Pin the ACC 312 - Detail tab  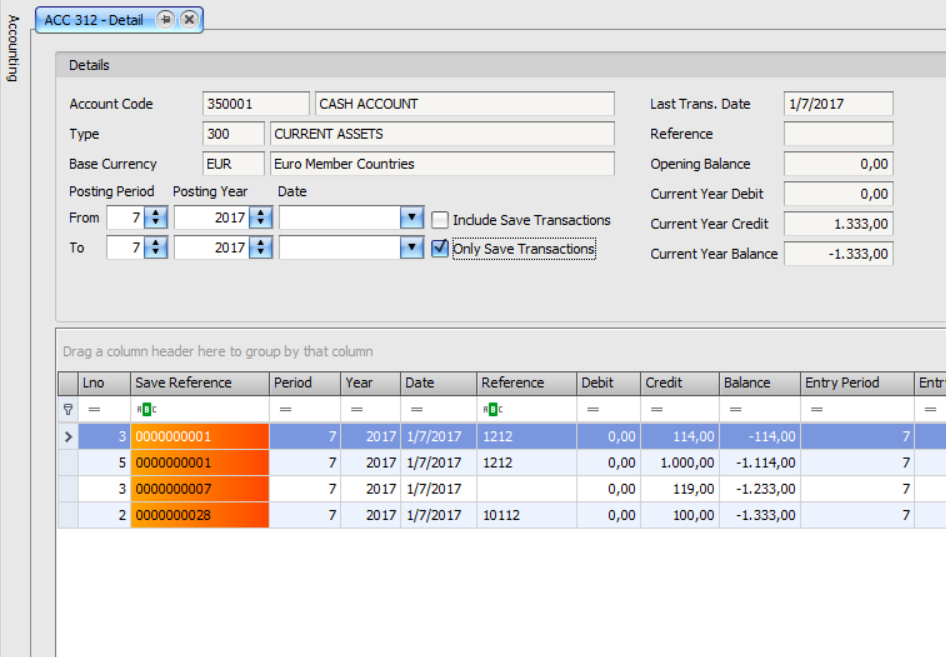[166, 19]
